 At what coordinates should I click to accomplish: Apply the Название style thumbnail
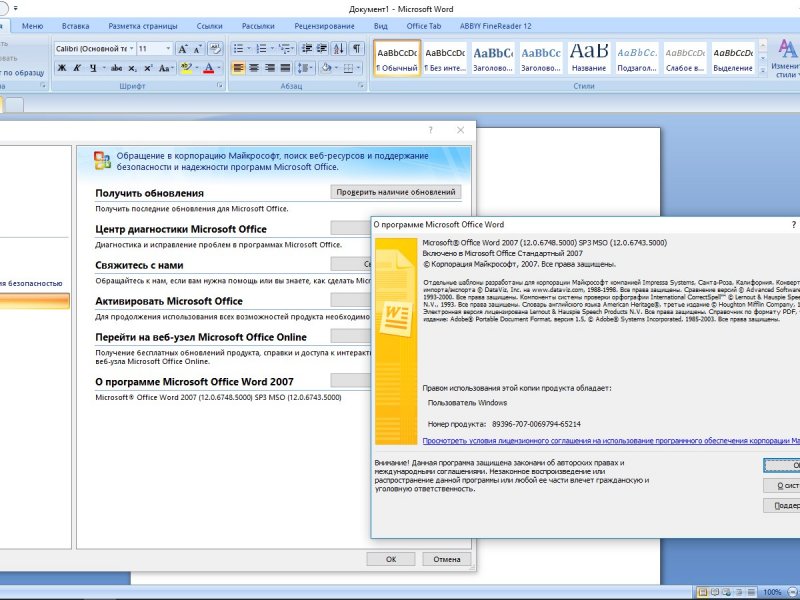(589, 59)
